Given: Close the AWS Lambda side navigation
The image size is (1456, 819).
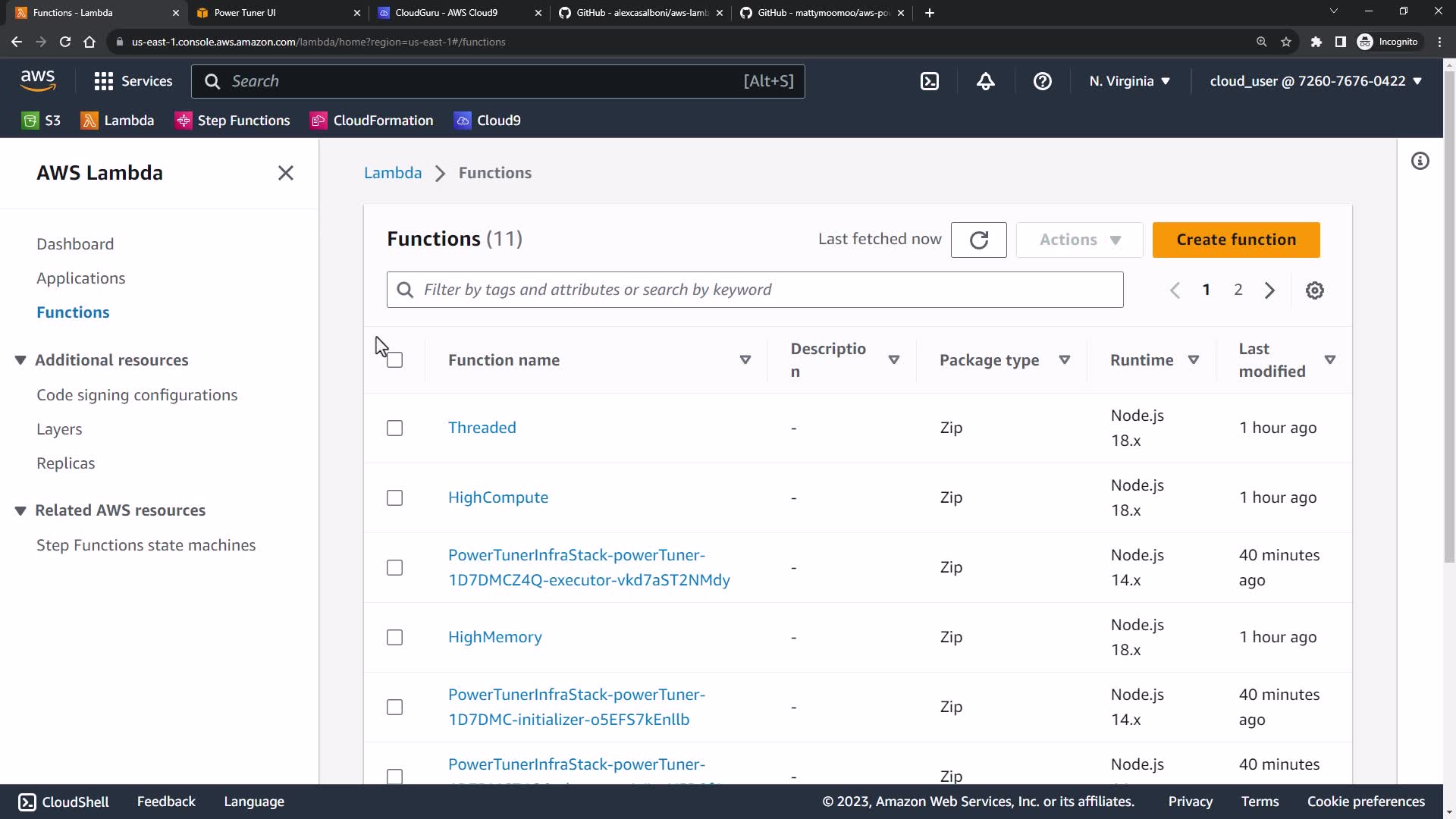Looking at the screenshot, I should 285,173.
